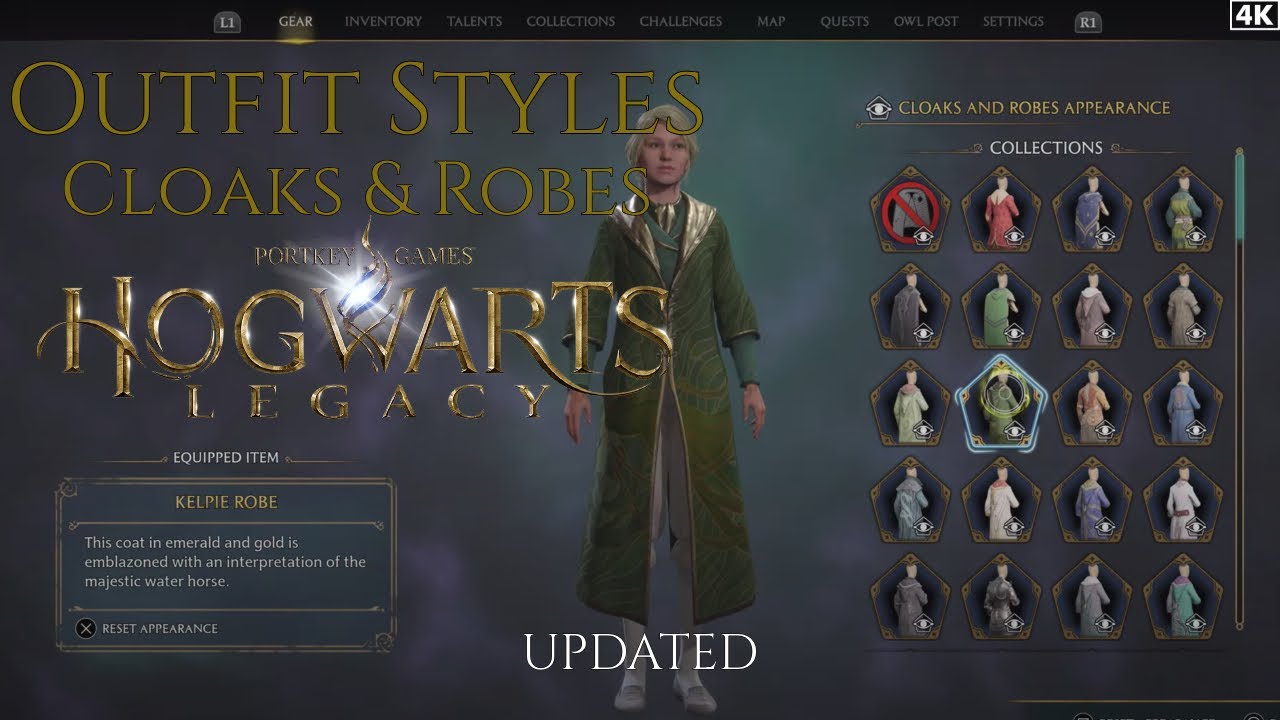Open the Gear tab
The image size is (1280, 720).
(x=295, y=21)
